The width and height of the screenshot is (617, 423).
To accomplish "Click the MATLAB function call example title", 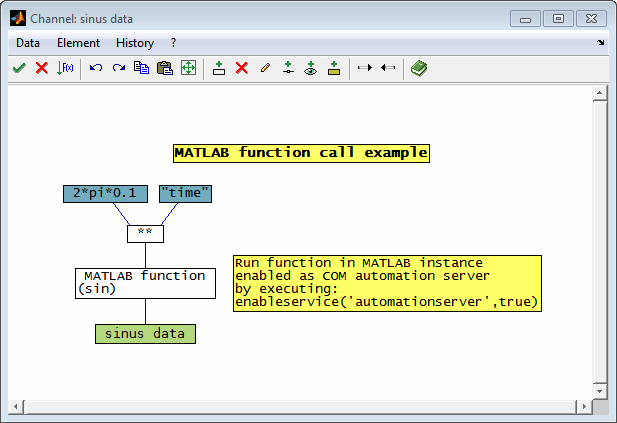I will click(301, 153).
